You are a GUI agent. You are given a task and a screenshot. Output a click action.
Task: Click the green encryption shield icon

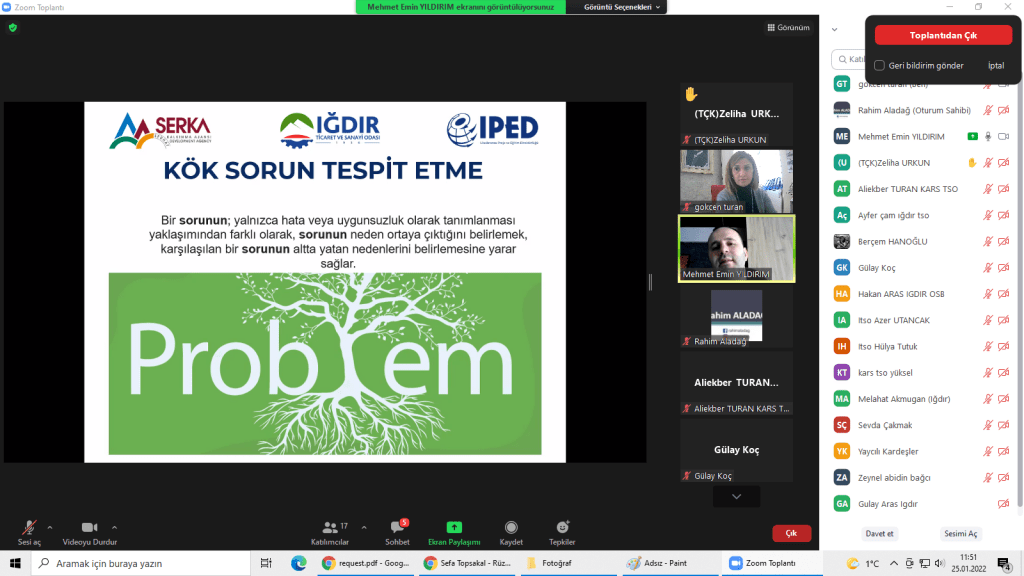coord(13,27)
